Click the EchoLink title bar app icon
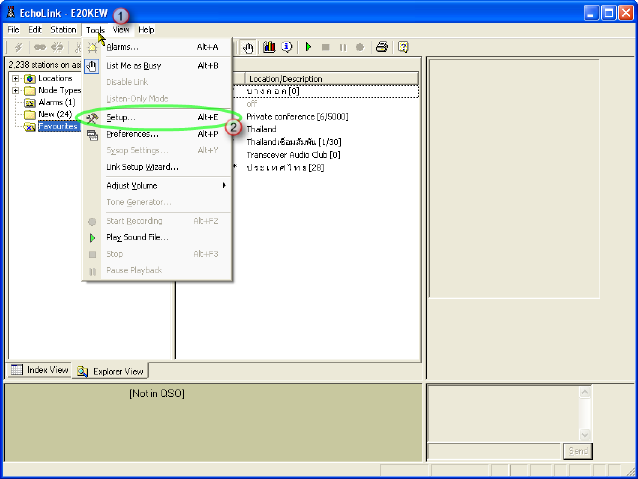Viewport: 638px width, 479px height. [11, 13]
